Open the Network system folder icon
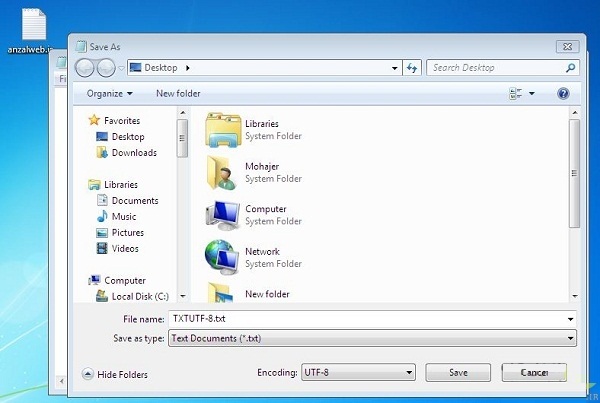 (222, 258)
